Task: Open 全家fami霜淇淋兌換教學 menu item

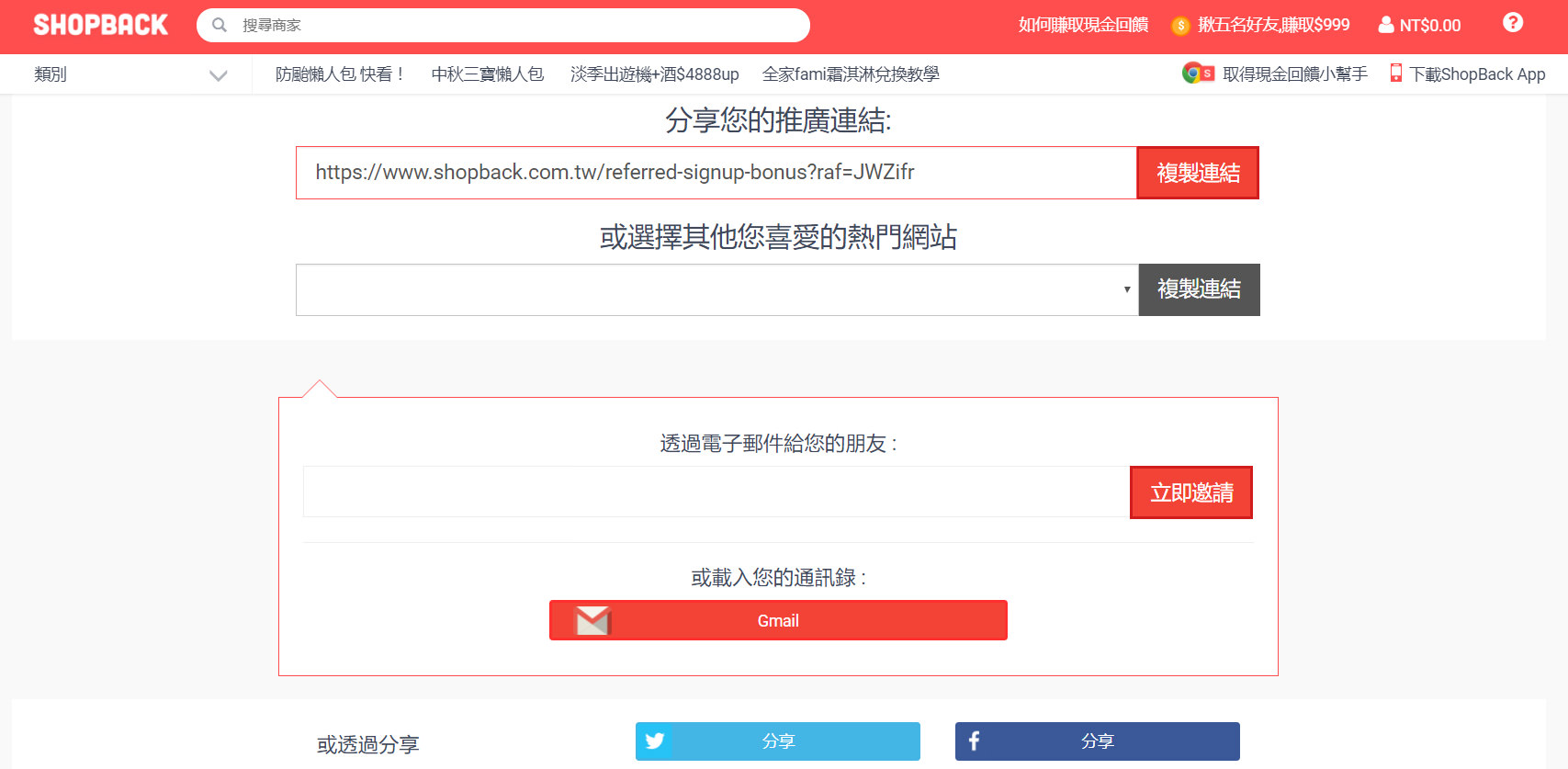Action: [851, 74]
